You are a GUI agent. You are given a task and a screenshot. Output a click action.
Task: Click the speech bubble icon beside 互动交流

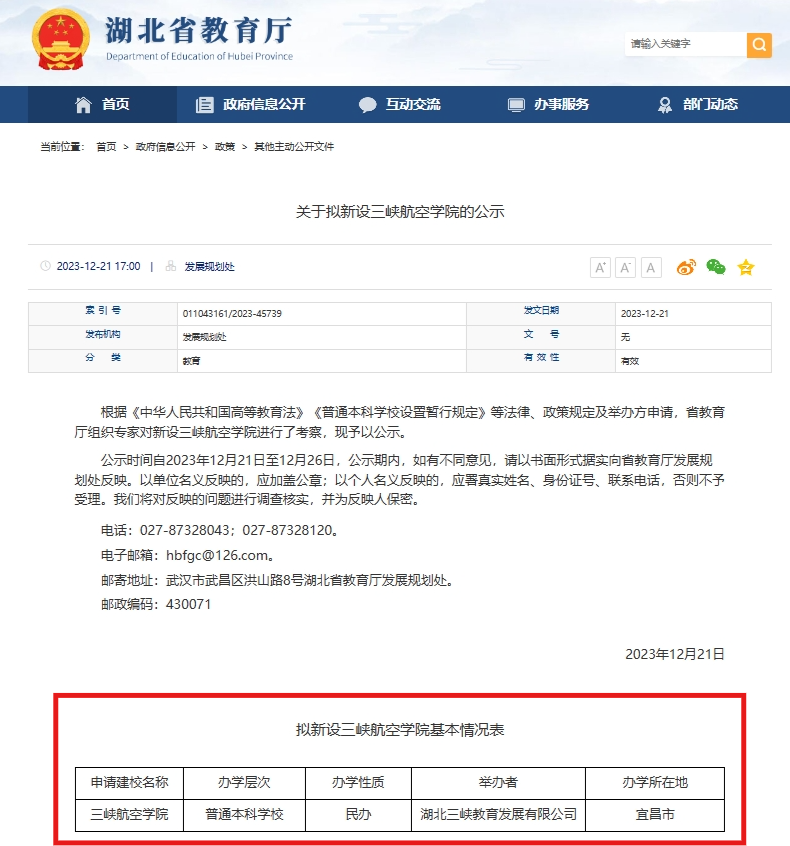[x=367, y=105]
